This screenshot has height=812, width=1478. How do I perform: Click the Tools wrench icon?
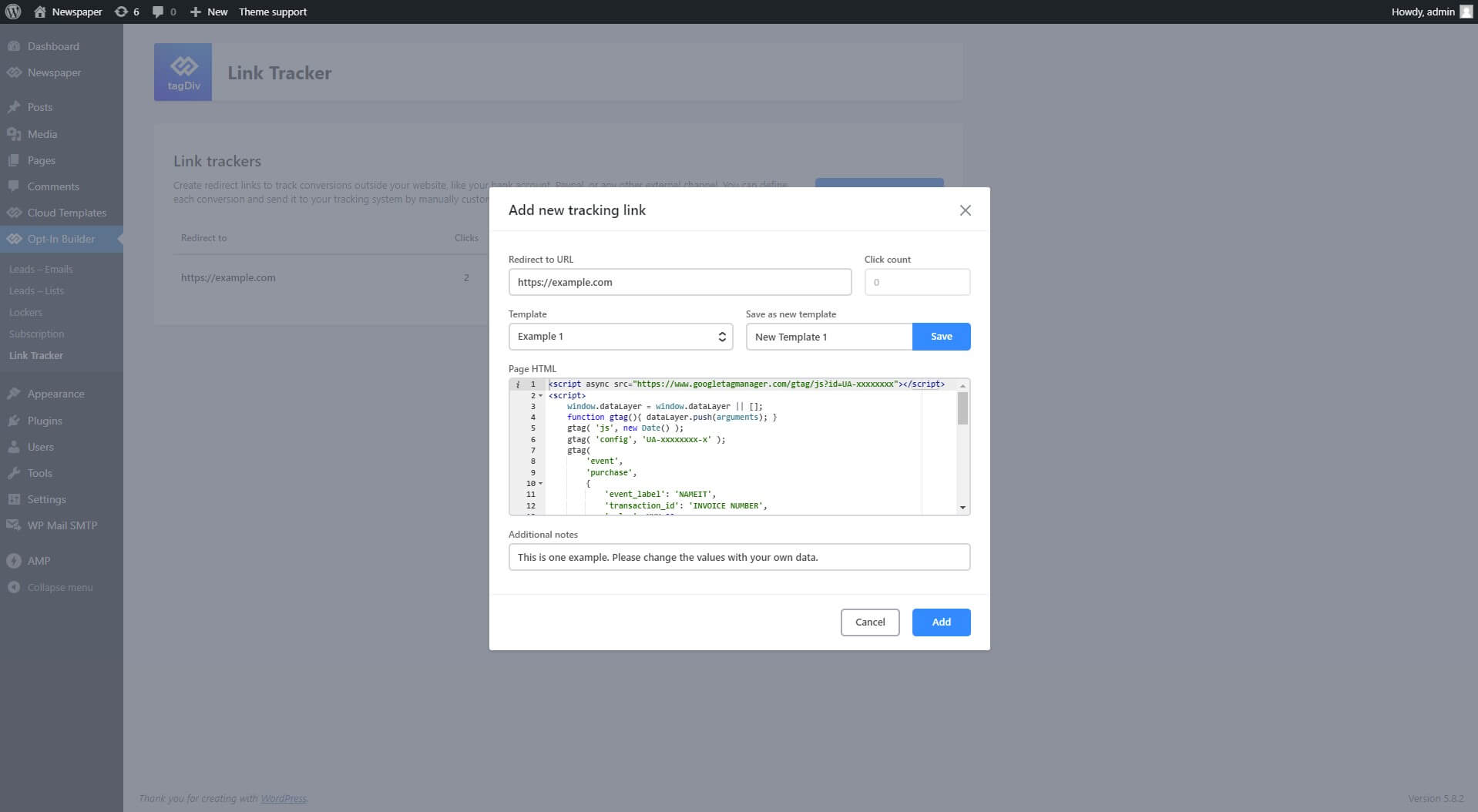tap(14, 473)
